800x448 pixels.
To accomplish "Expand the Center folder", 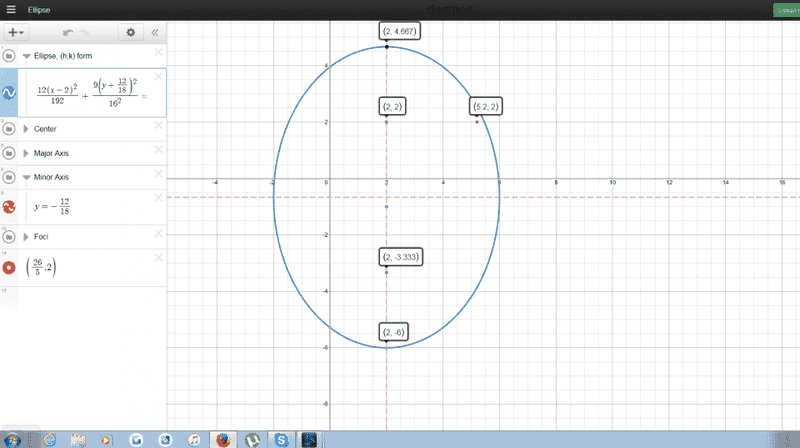I will 26,129.
